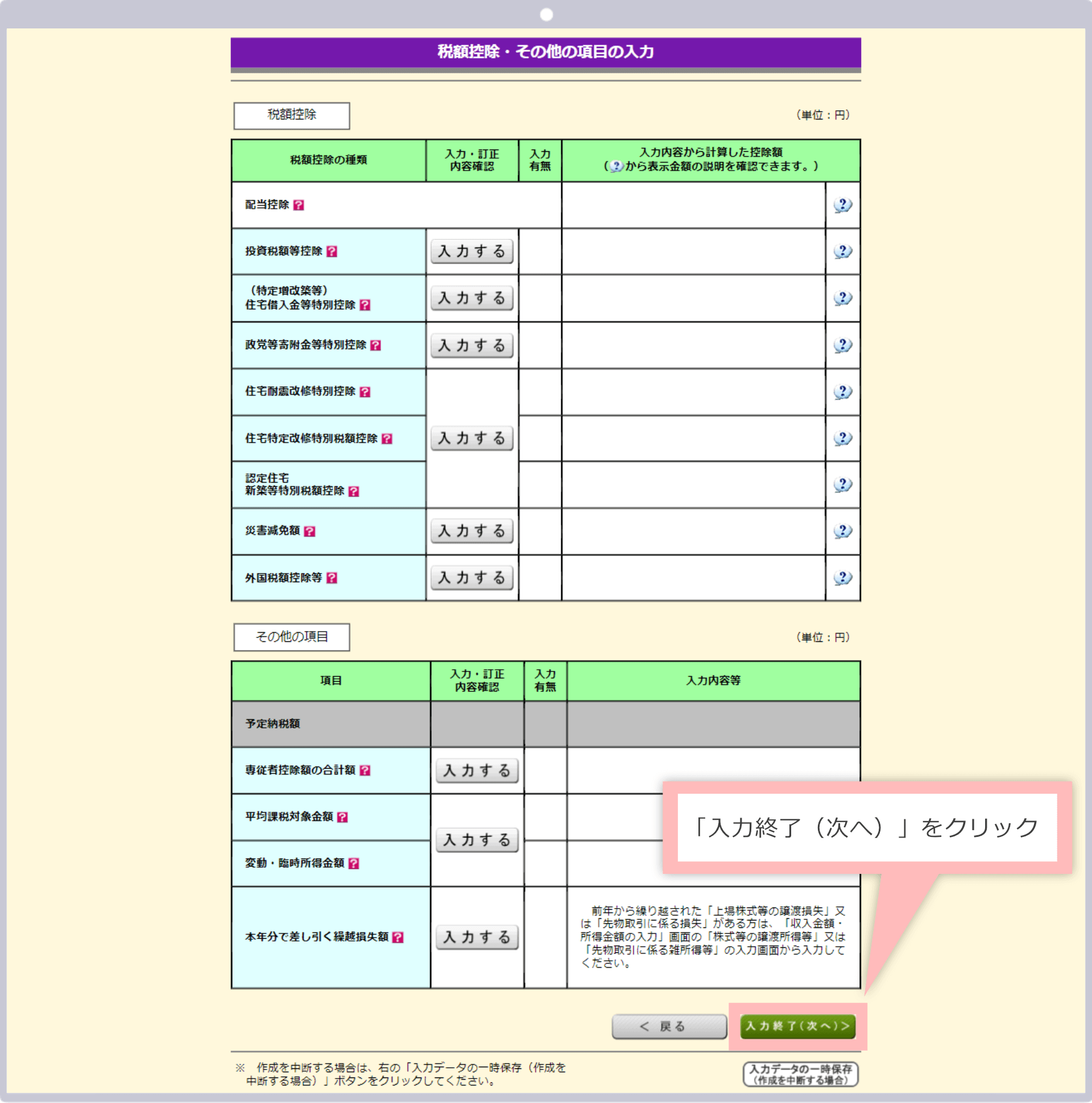Click 入力する for 投資税額等控除
Image resolution: width=1092 pixels, height=1103 pixels.
471,251
